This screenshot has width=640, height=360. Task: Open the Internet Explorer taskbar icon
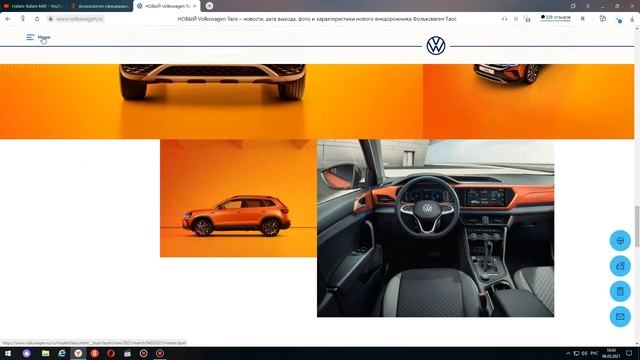tap(62, 353)
